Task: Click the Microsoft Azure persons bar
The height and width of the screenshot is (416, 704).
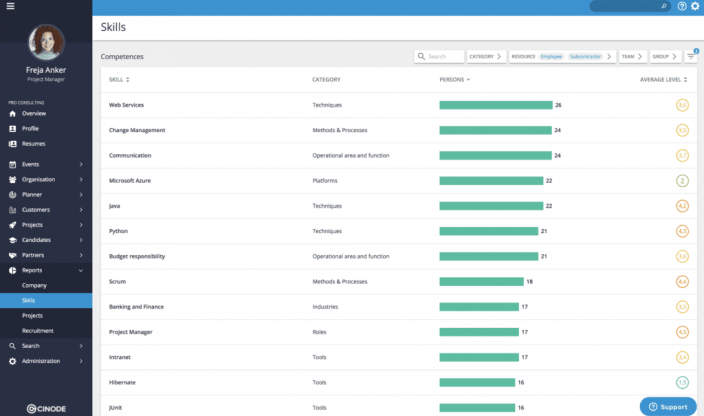Action: coord(490,181)
